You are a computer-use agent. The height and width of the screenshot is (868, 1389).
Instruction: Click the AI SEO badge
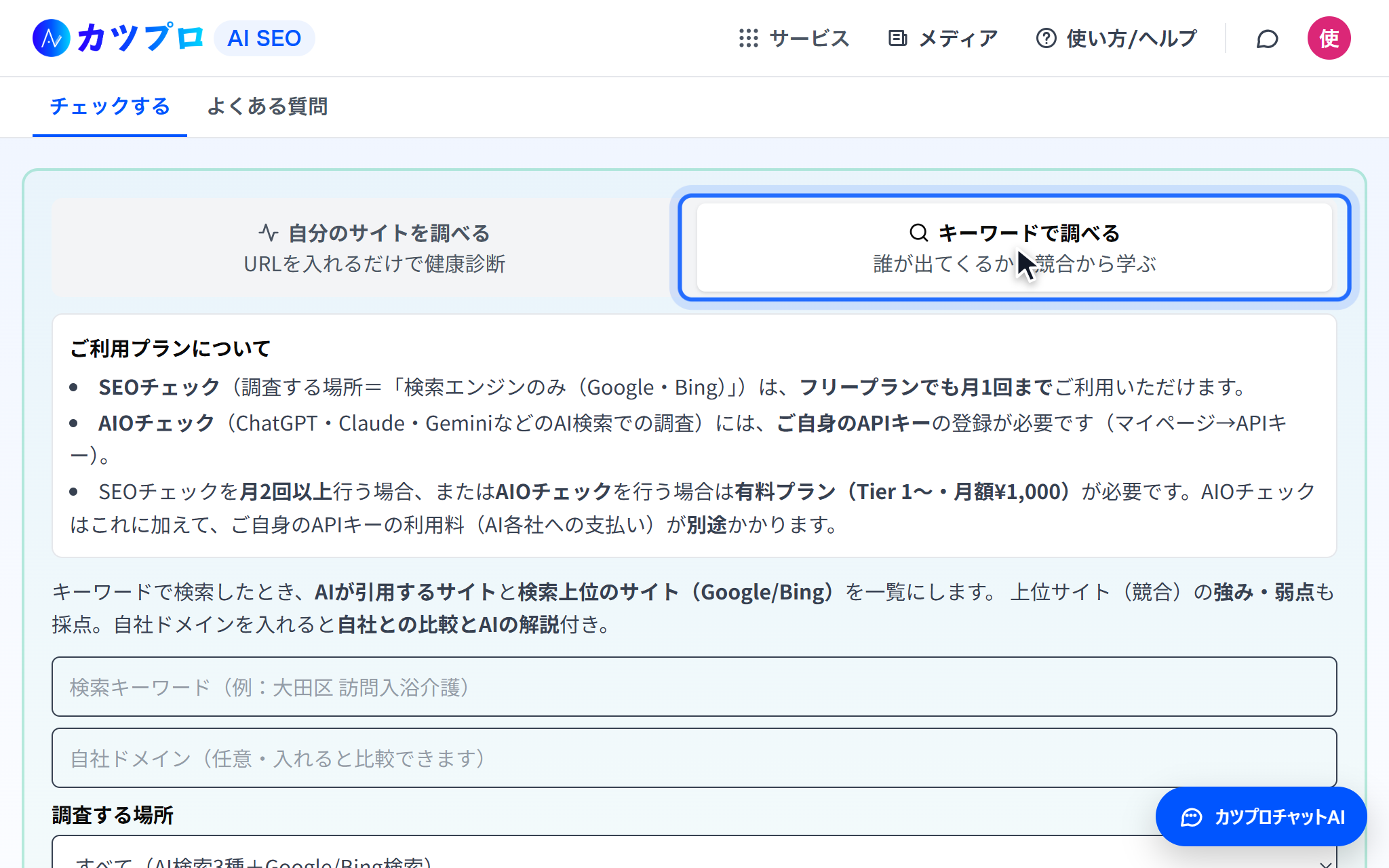264,38
